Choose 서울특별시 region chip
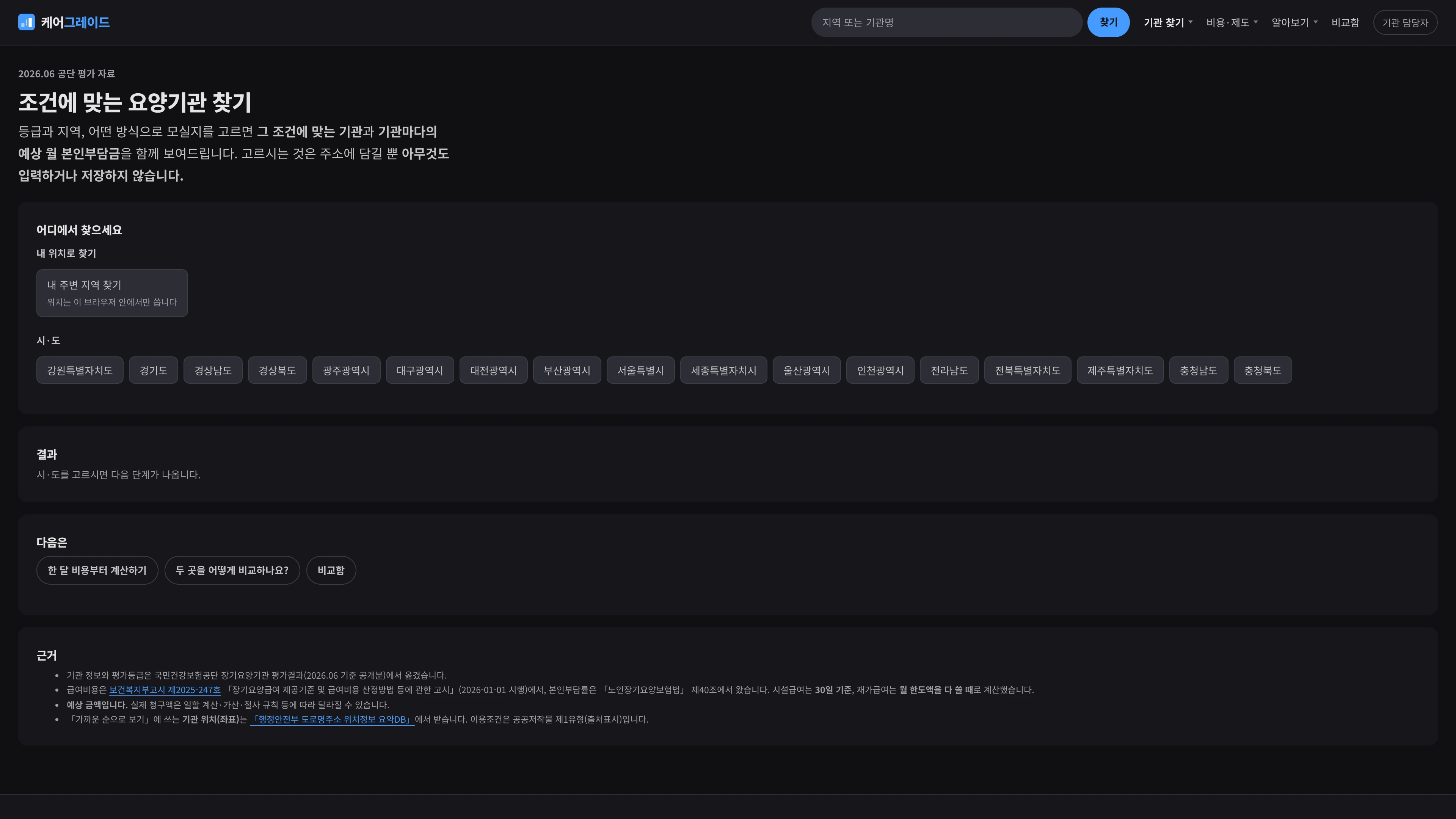 point(640,370)
